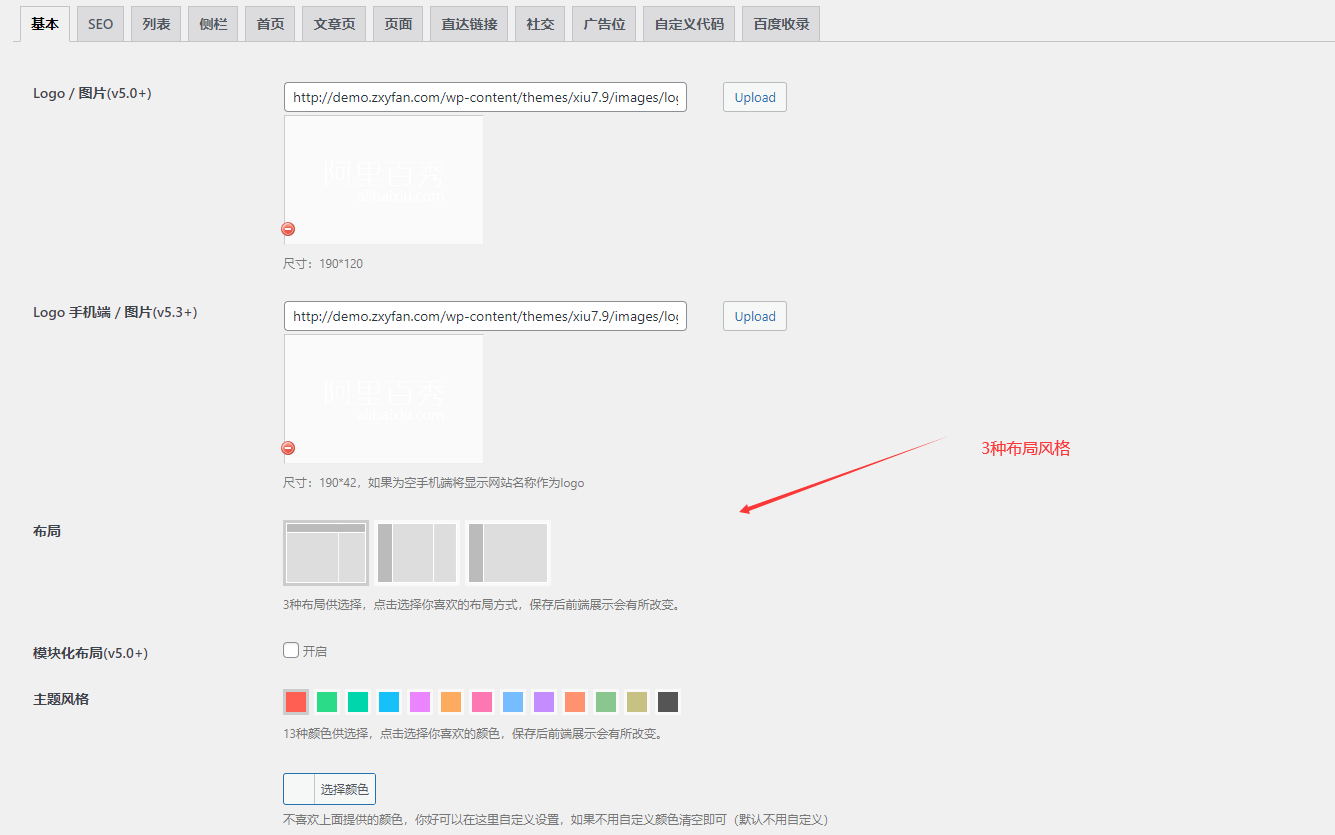The width and height of the screenshot is (1335, 835).
Task: Click the Logo image URL input field
Action: point(485,97)
